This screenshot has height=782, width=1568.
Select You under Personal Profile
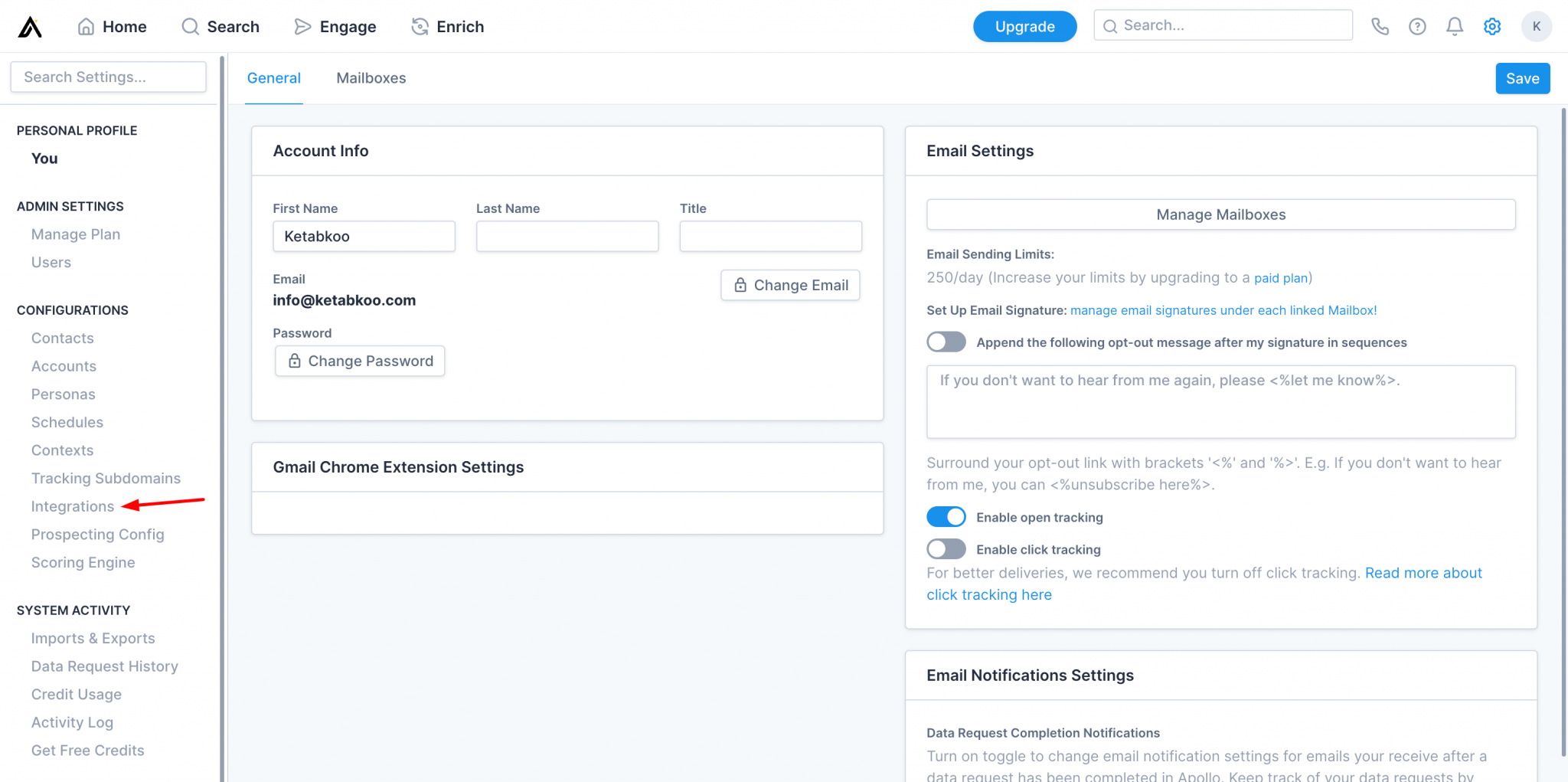[44, 159]
